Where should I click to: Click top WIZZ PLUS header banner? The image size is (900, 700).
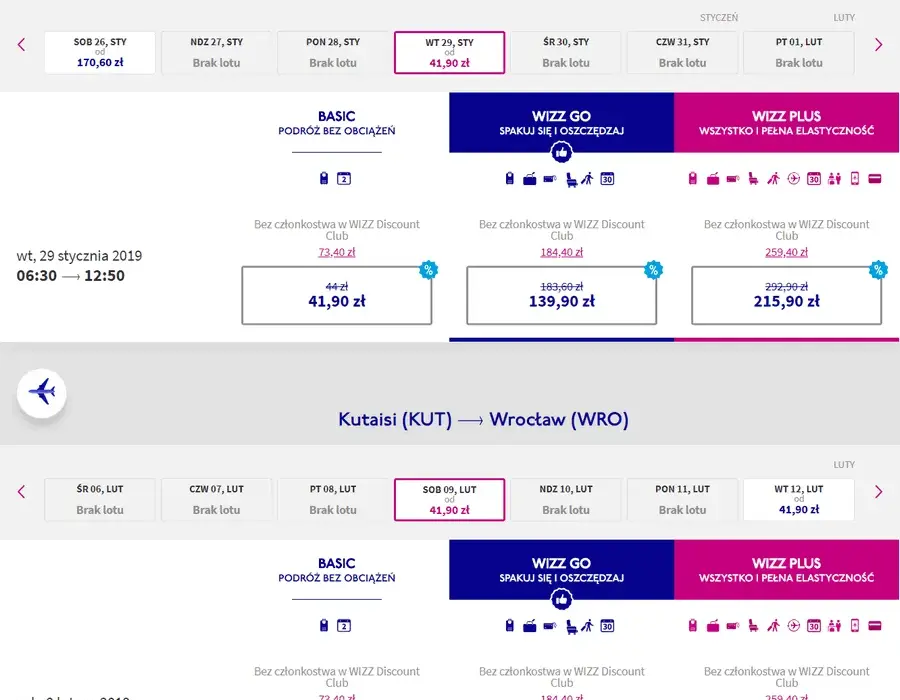pyautogui.click(x=786, y=123)
